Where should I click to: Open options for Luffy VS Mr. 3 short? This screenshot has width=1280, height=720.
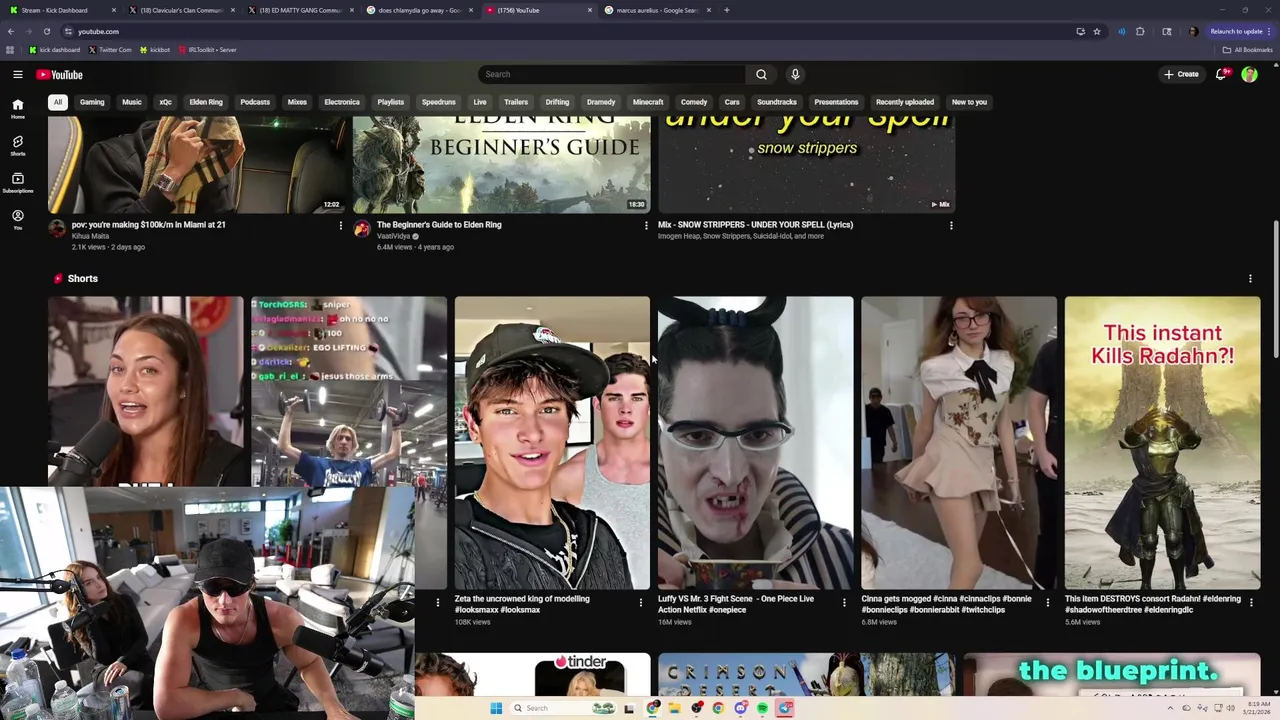[844, 602]
